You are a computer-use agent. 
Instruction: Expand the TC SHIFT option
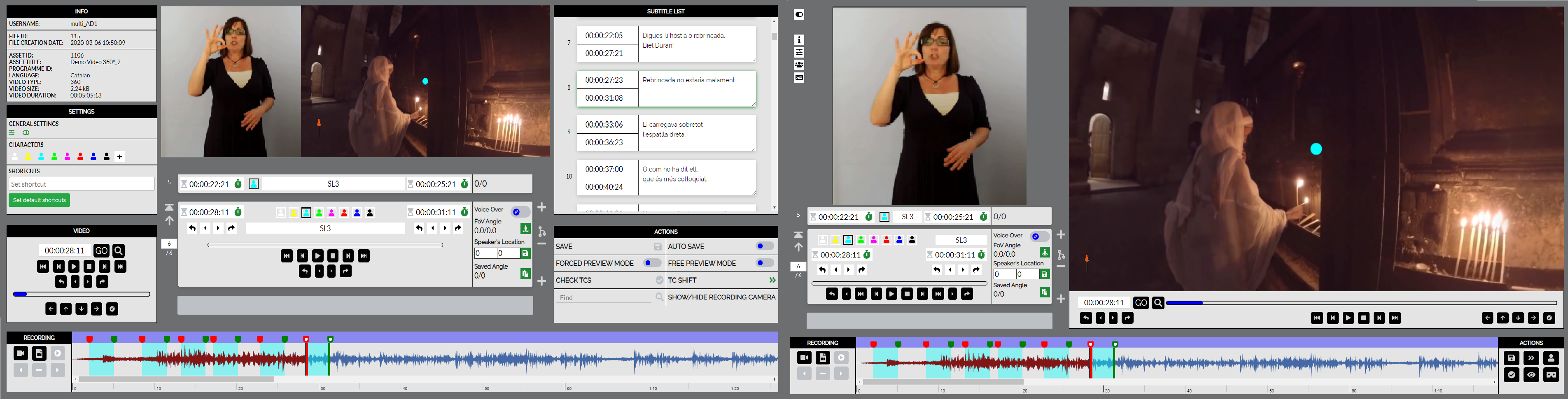(x=772, y=281)
